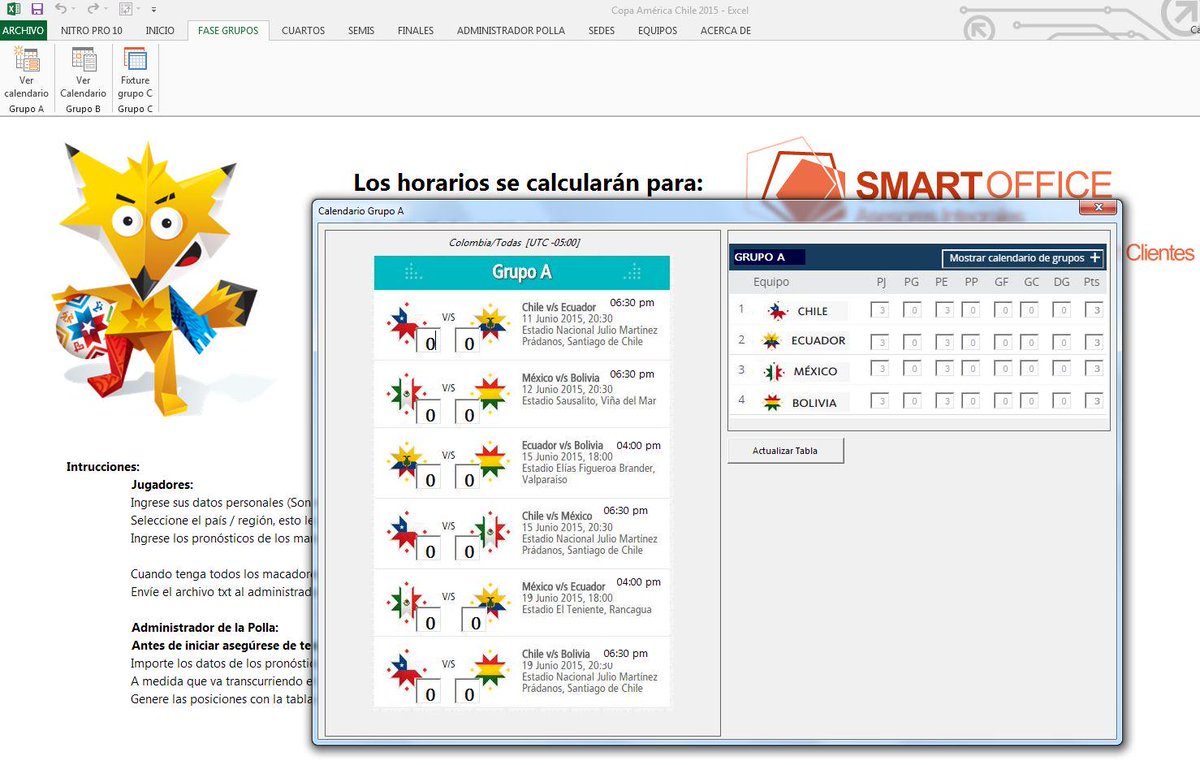1200x765 pixels.
Task: Open the ADMINISTRADOR POLLA tab
Action: tap(511, 31)
